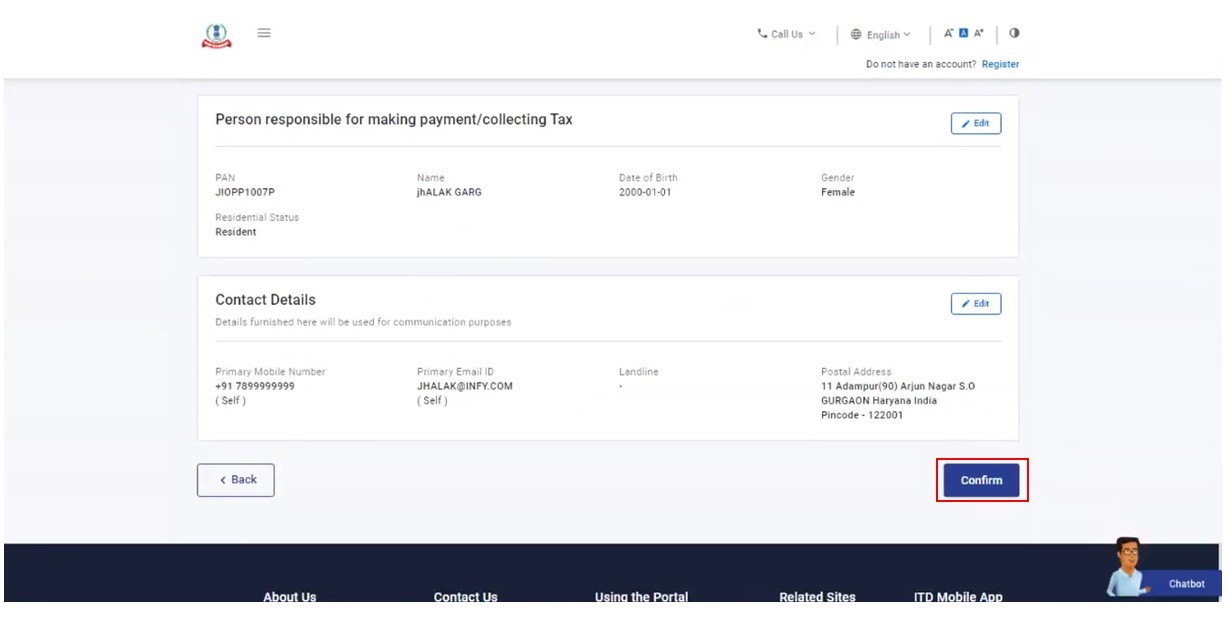Click the Income Tax Department emblem logo
The image size is (1228, 627).
click(216, 35)
